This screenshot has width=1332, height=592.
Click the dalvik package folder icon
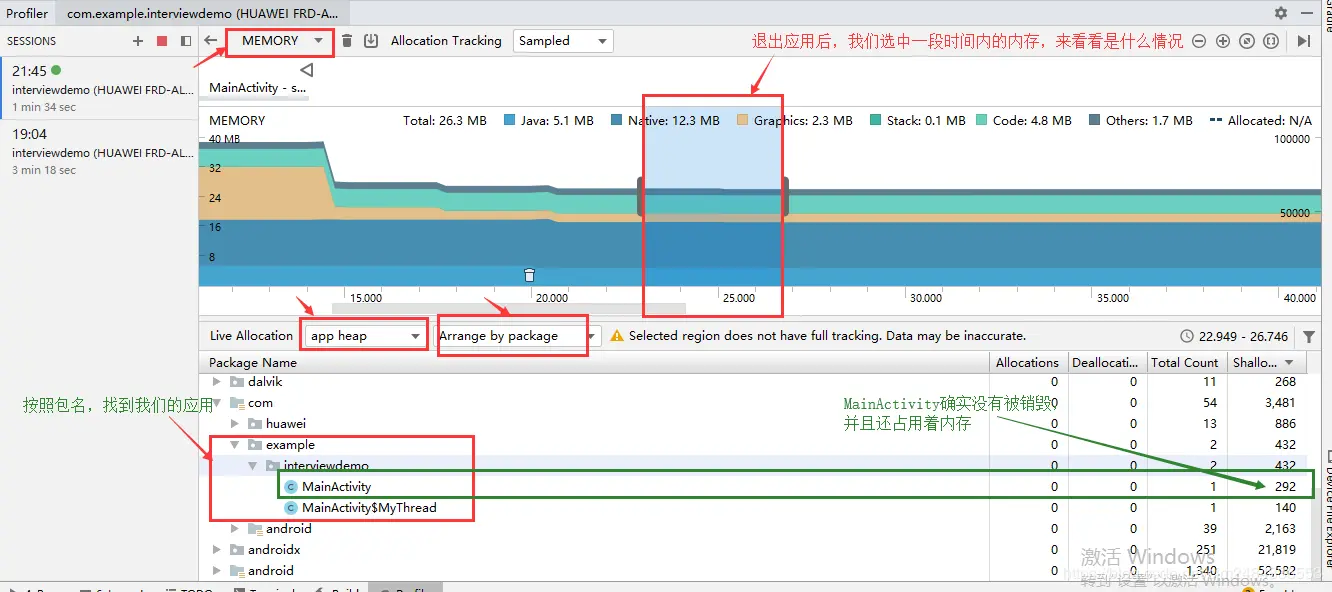(236, 382)
